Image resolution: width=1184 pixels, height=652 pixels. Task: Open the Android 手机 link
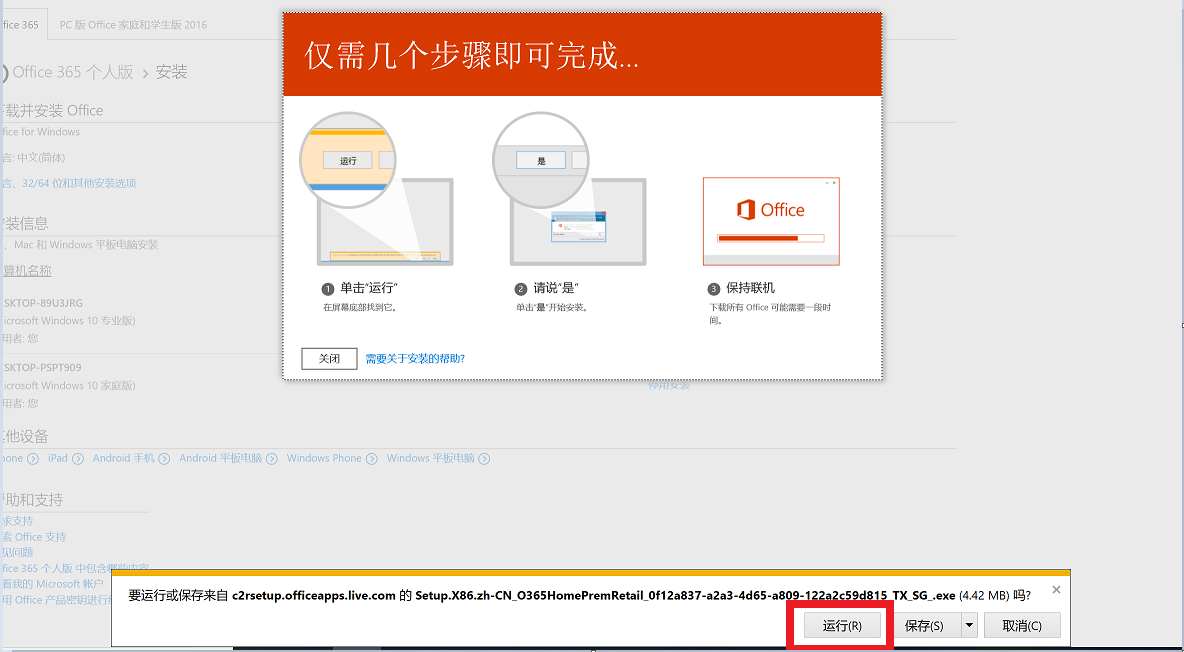click(124, 458)
